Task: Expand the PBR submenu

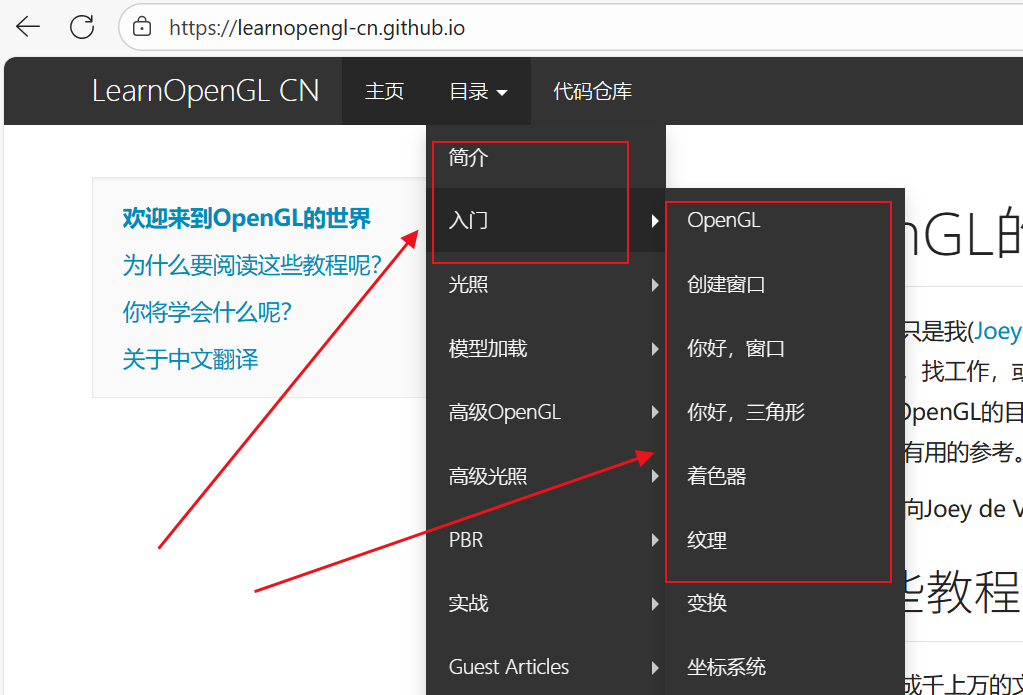Action: pyautogui.click(x=546, y=540)
